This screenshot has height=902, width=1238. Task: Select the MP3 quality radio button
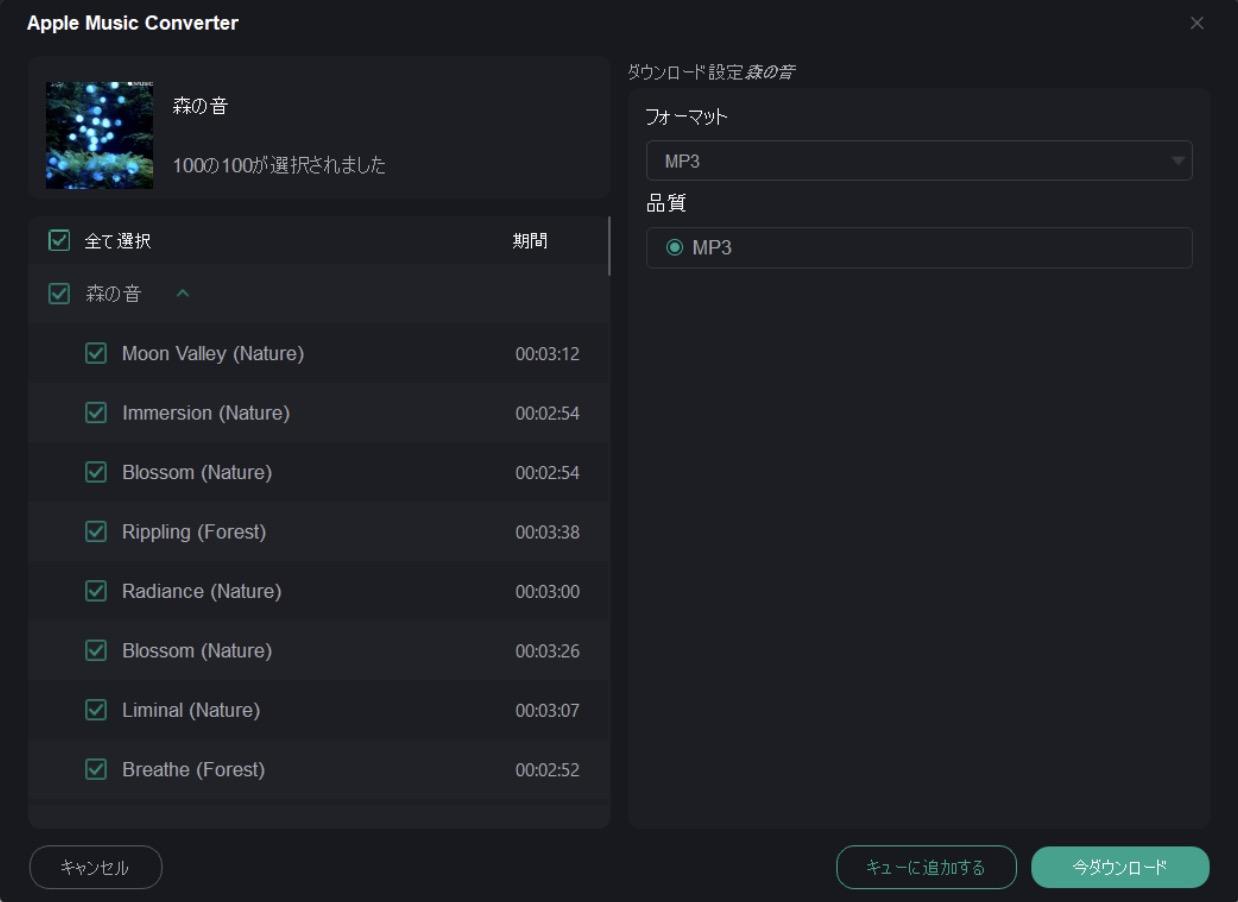tap(674, 248)
